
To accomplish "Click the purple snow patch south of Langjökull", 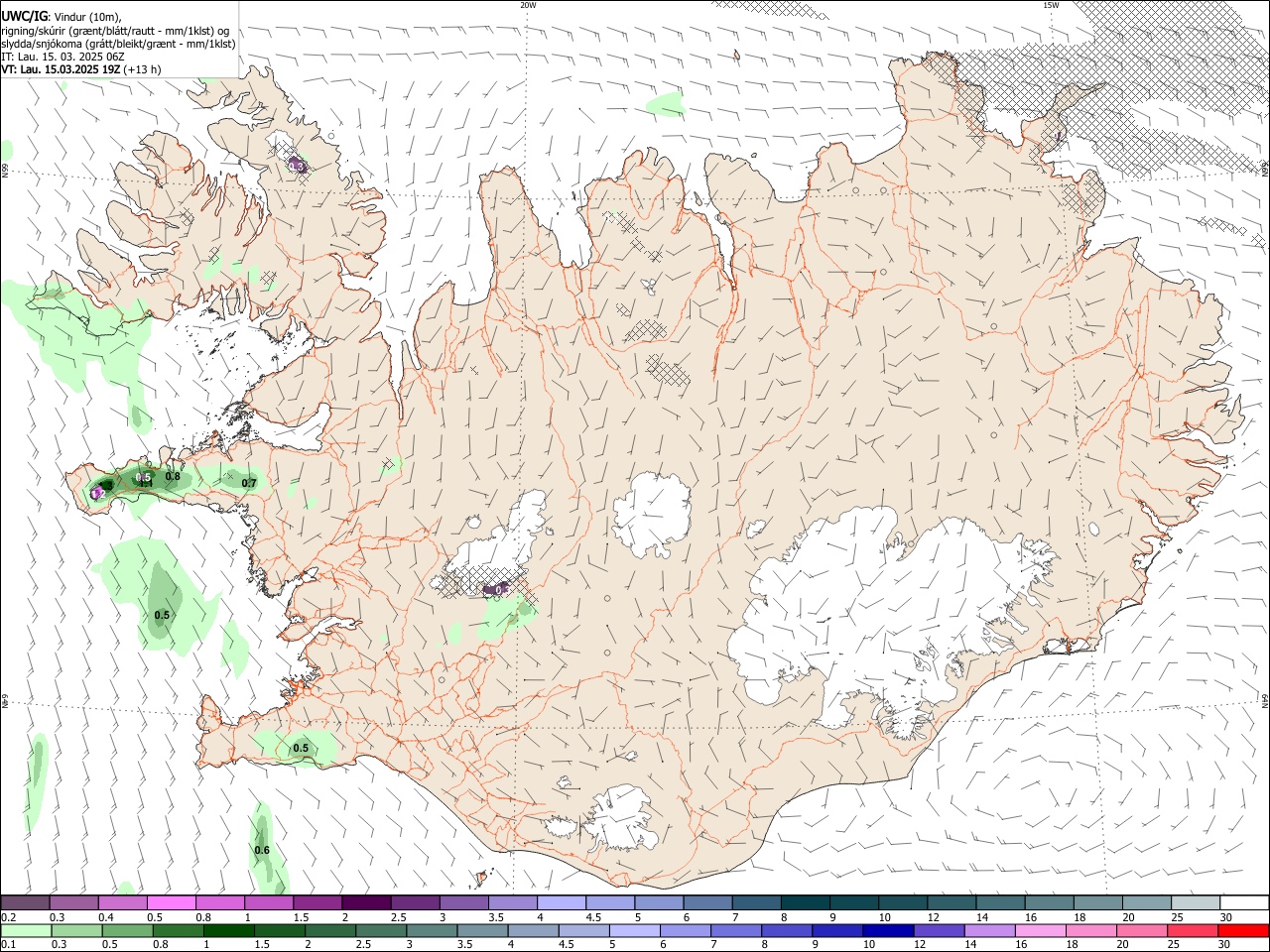I will point(496,590).
